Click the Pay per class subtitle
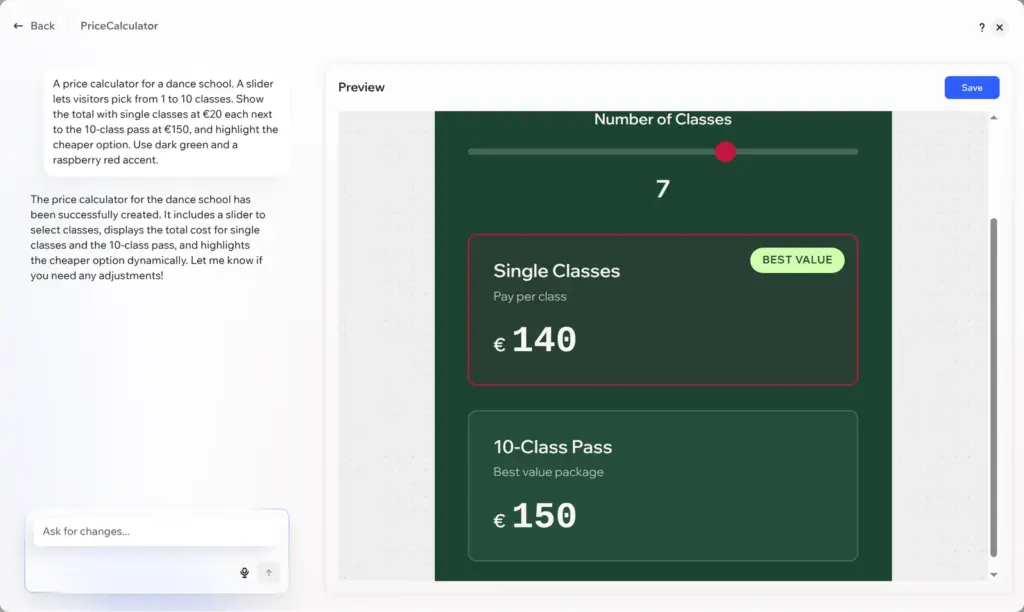Screen dimensions: 1024x612 pyautogui.click(x=530, y=297)
